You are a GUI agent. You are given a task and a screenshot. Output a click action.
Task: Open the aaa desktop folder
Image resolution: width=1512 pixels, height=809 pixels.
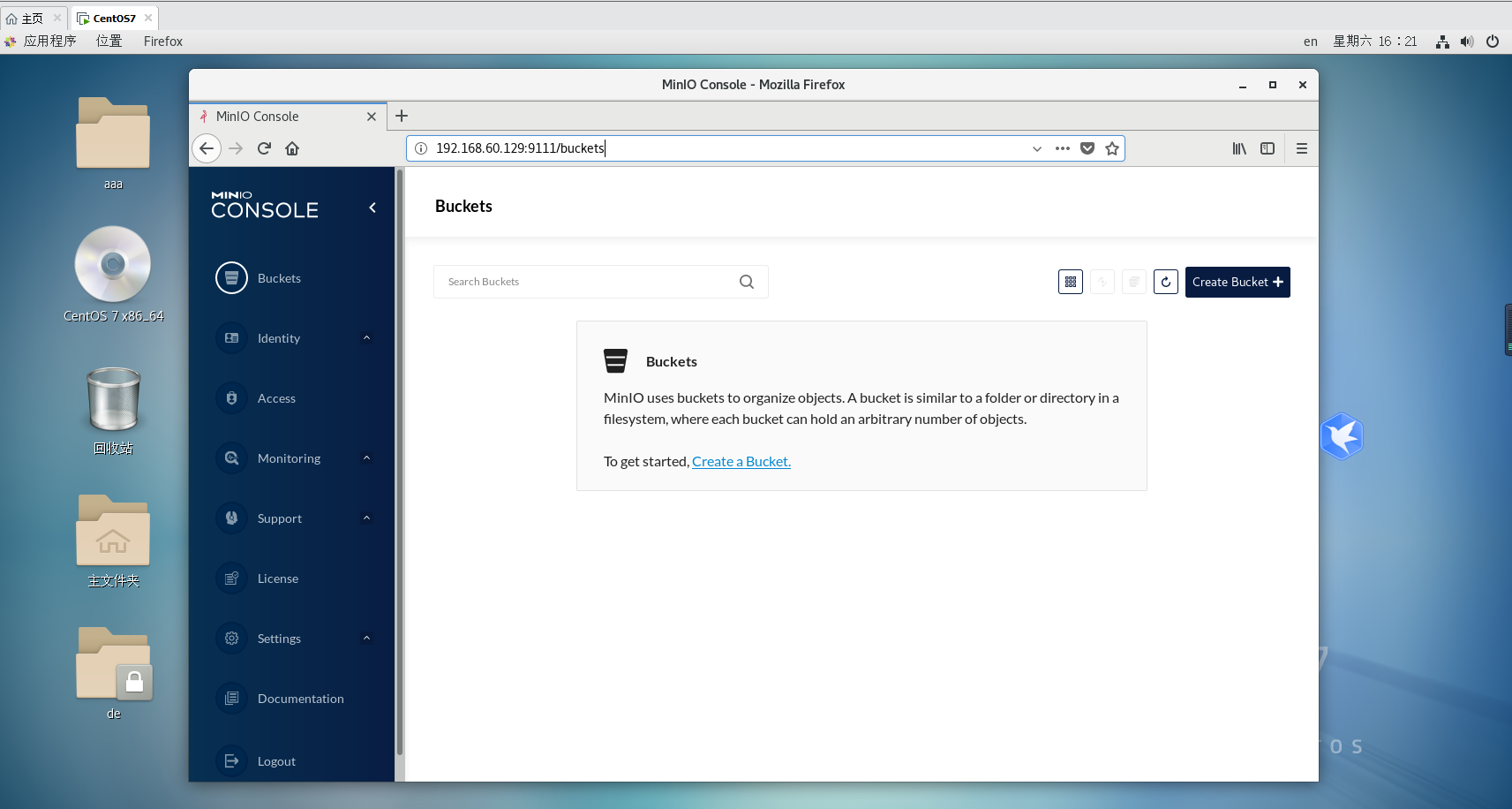coord(113,143)
